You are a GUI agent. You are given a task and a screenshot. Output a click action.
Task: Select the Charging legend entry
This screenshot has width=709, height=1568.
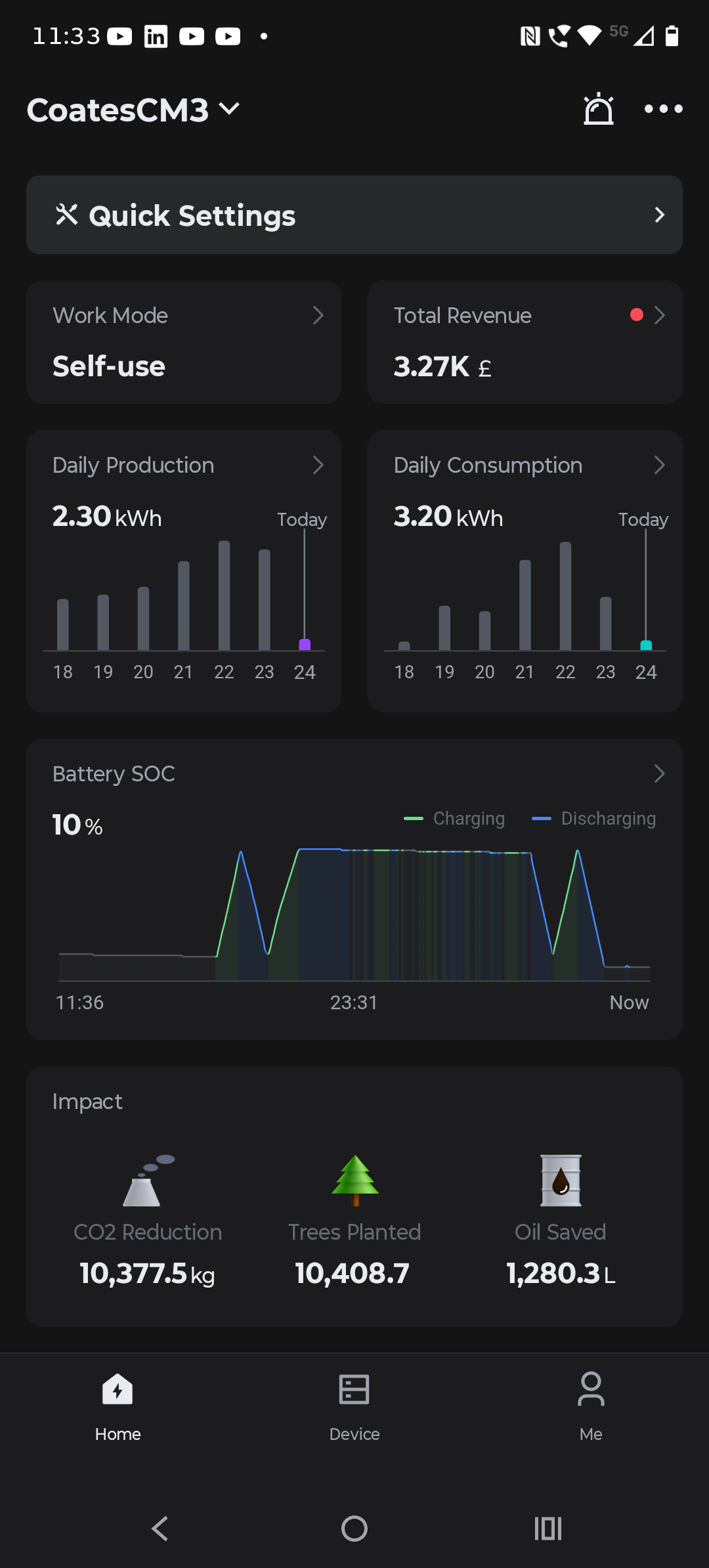coord(454,819)
